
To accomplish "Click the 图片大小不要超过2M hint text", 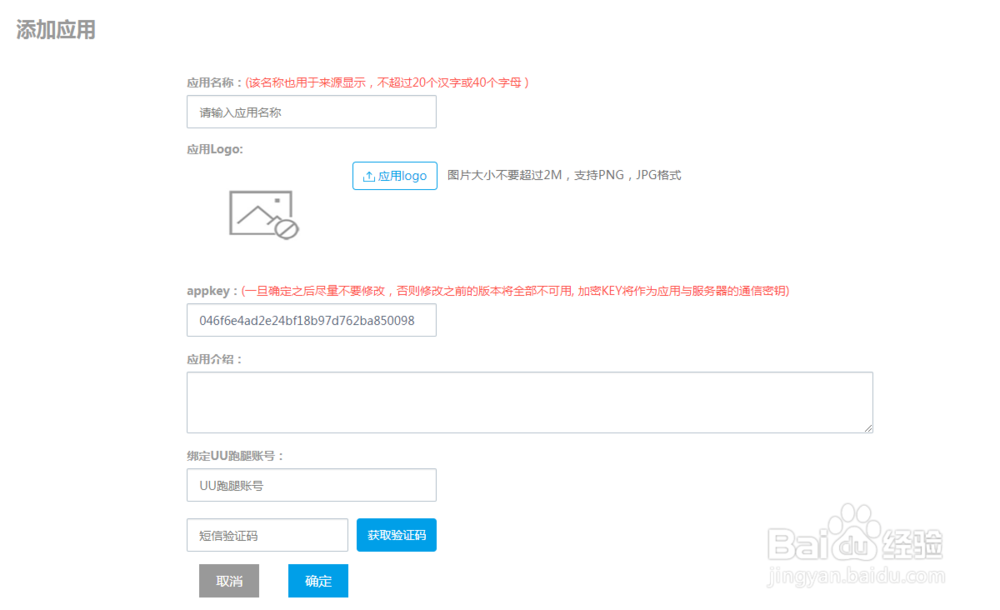I will coord(564,175).
